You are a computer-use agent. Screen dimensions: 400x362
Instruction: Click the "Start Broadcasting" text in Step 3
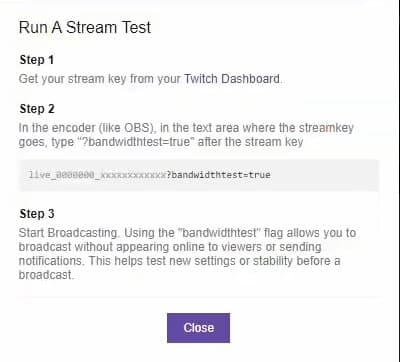pyautogui.click(x=68, y=233)
